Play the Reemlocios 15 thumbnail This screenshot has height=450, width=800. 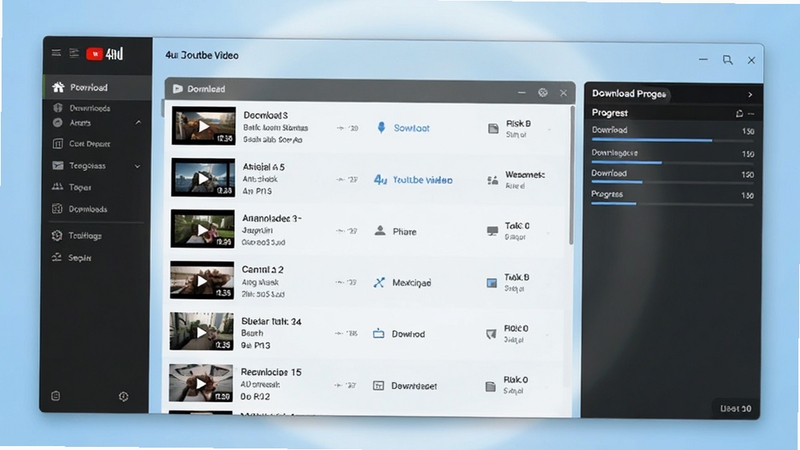[201, 383]
